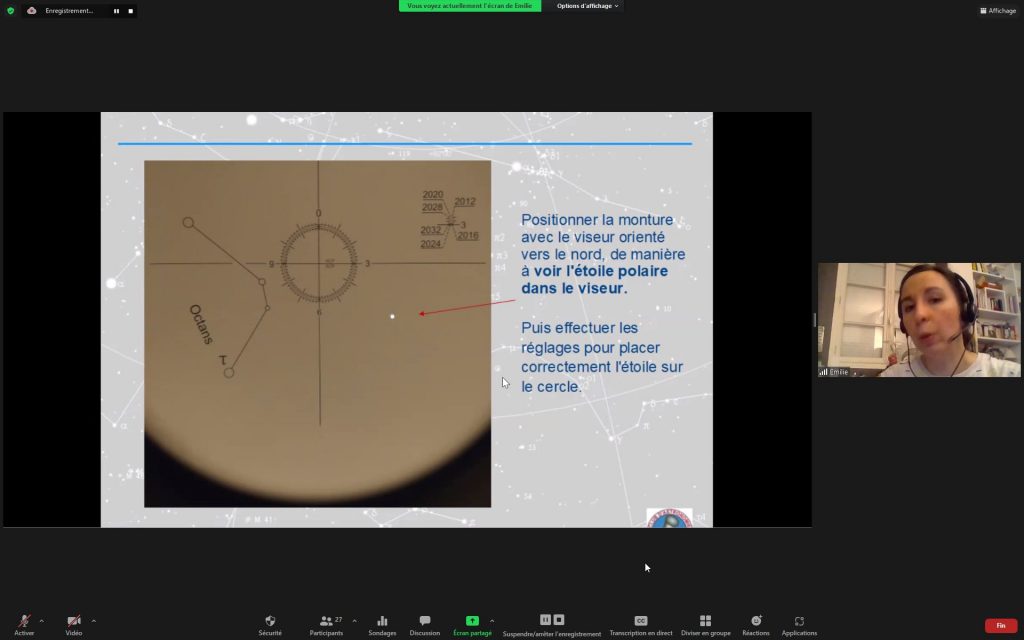Open the Discussion chat panel
Screen dimensions: 1024x640
point(424,625)
